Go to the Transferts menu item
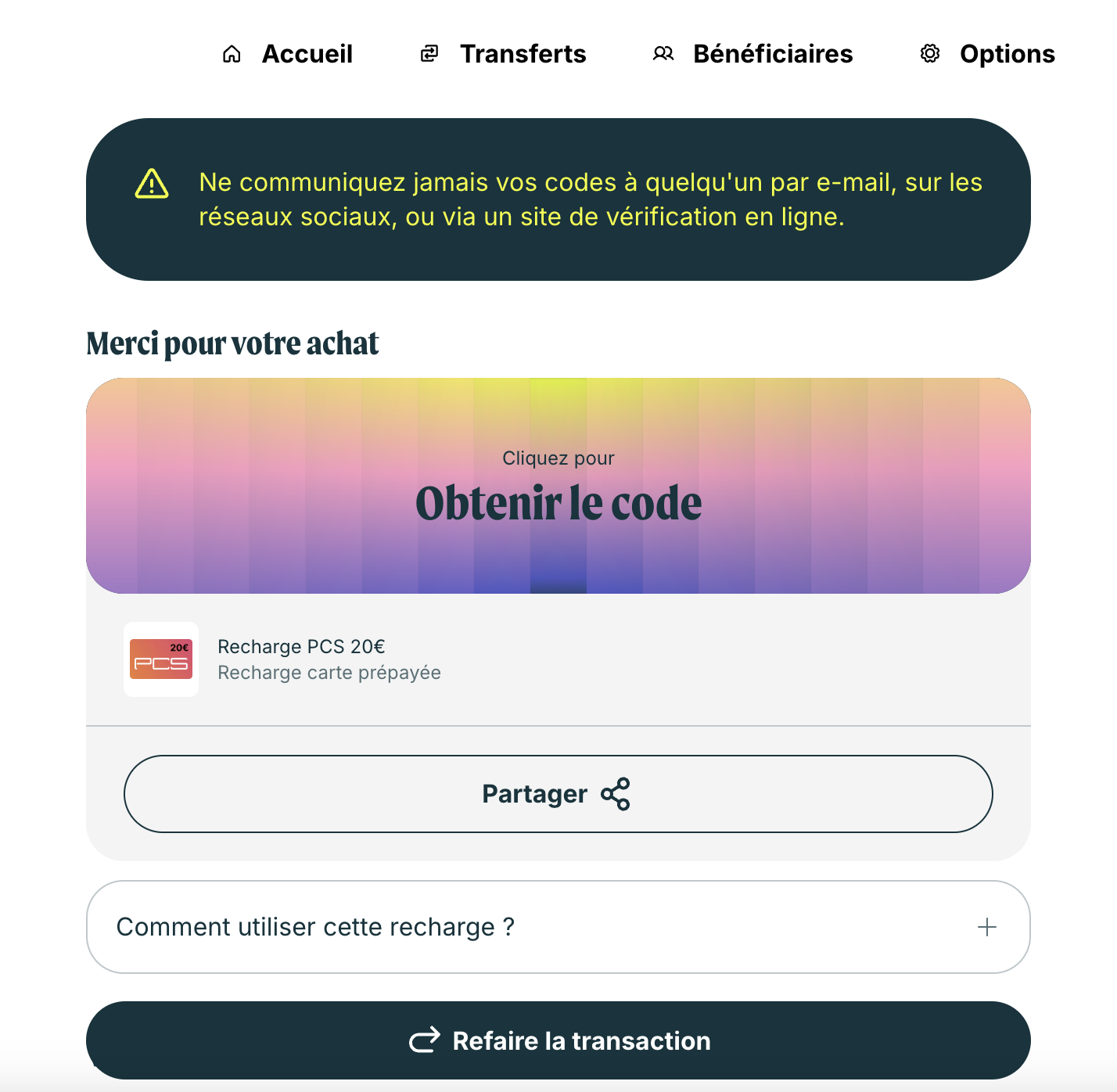 tap(503, 54)
